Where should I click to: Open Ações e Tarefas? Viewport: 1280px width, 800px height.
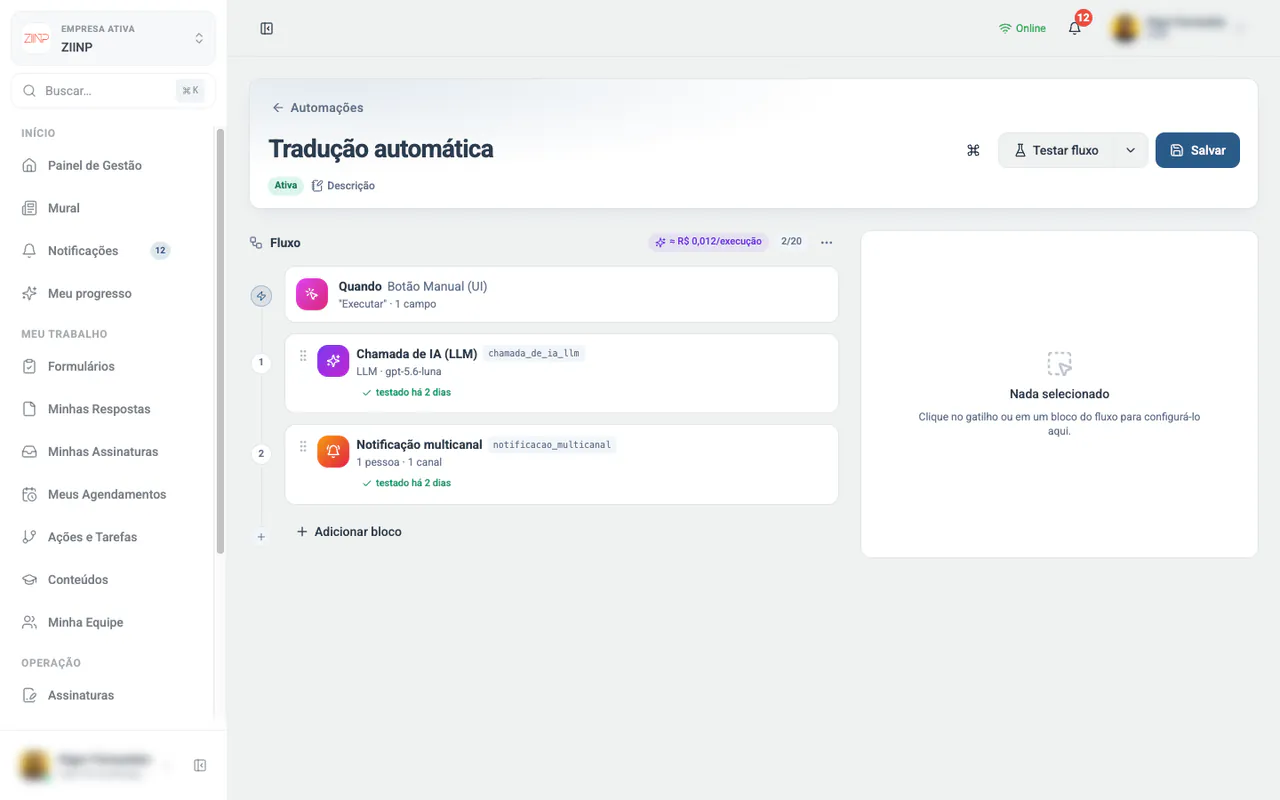coord(113,537)
